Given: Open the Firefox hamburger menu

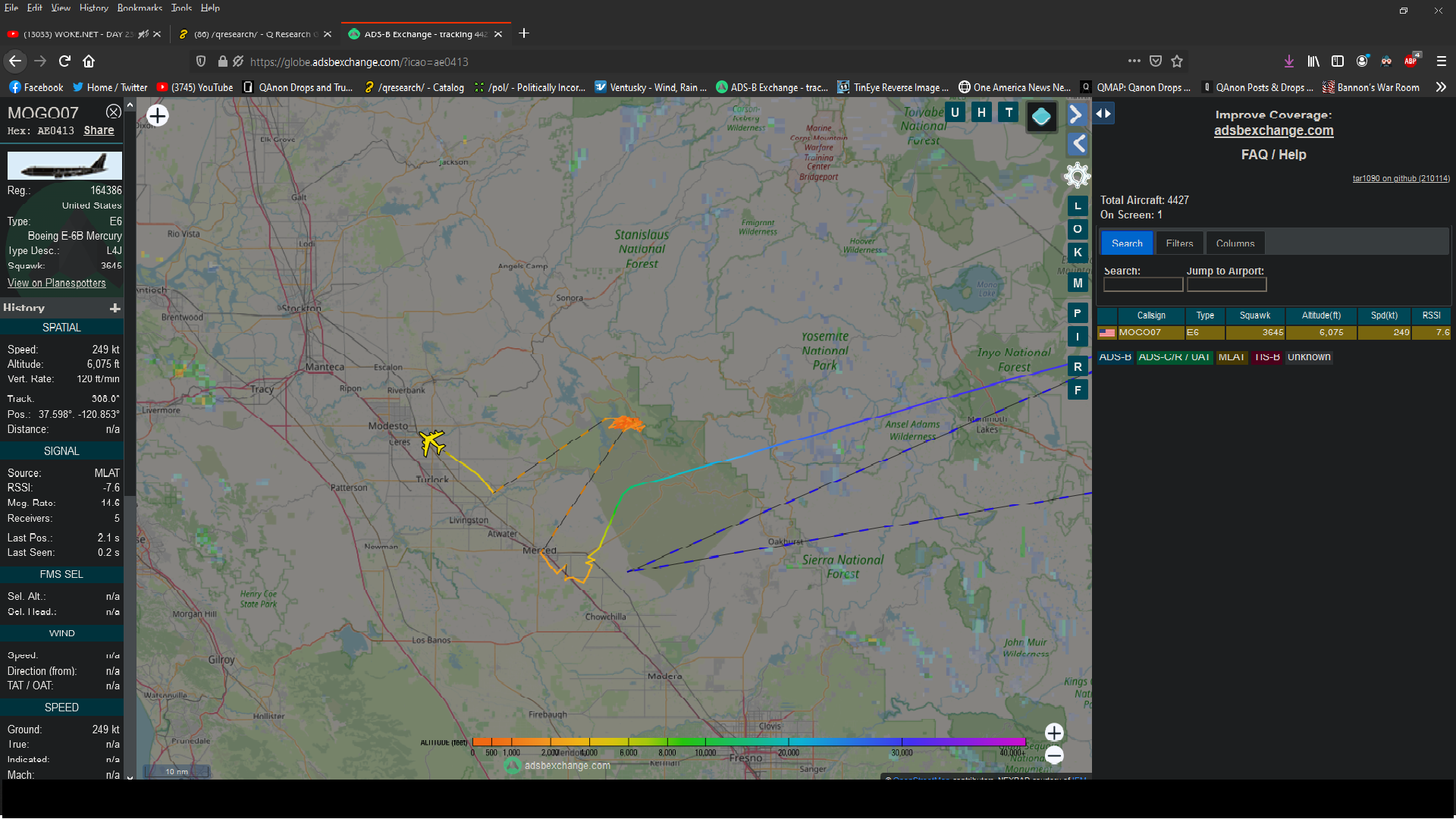Looking at the screenshot, I should click(1442, 61).
